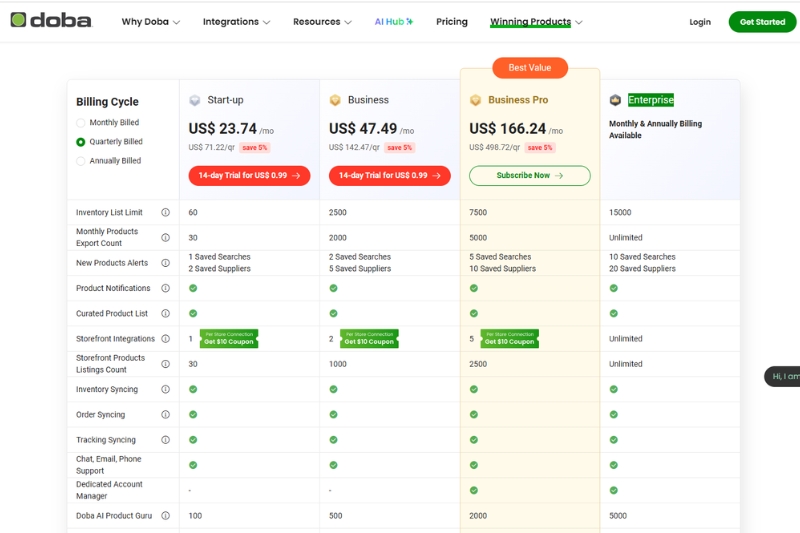Screen dimensions: 800x533
Task: Click '10 Saved Searches' in Enterprise column
Action: [642, 257]
